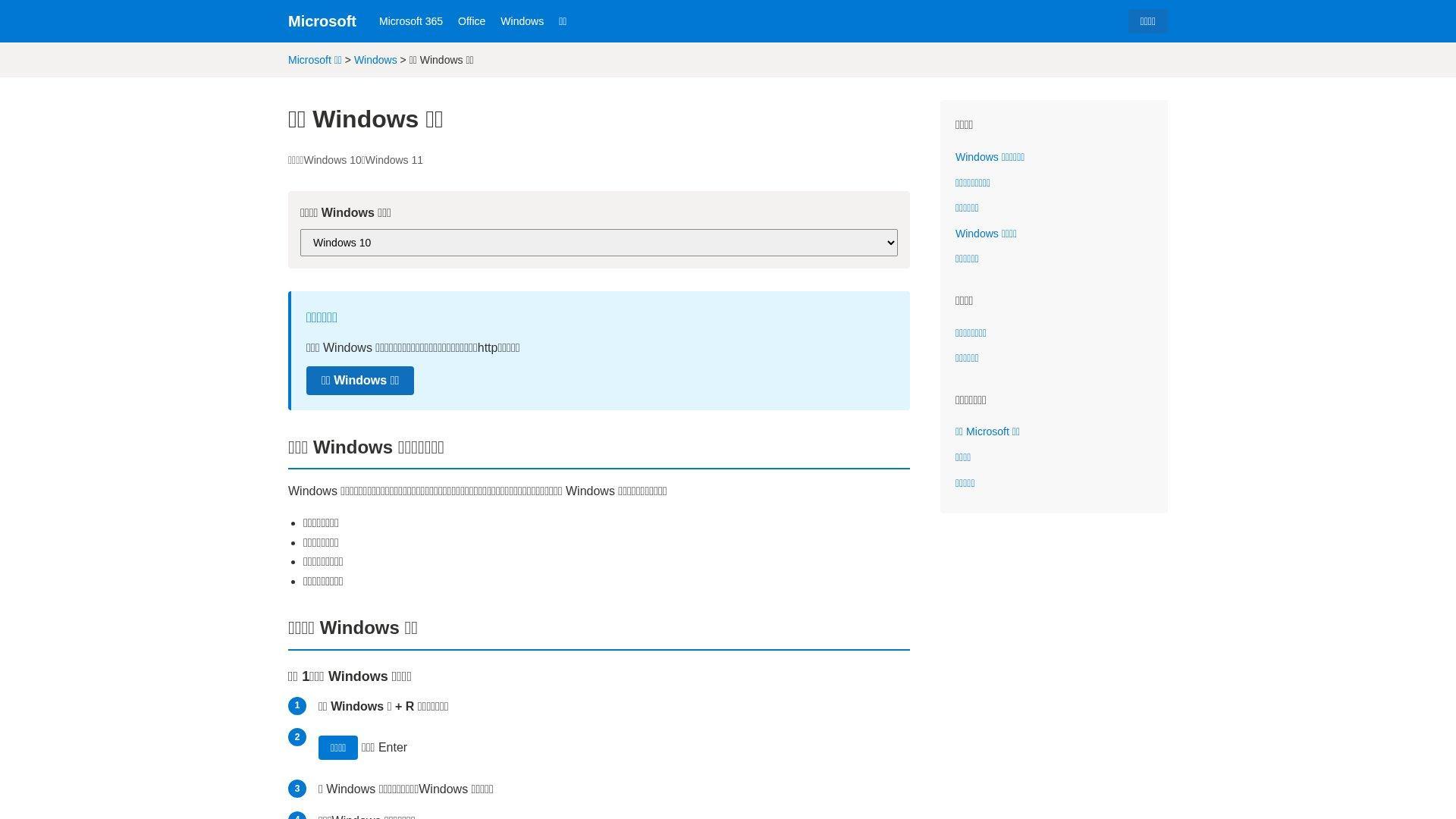Click the blue Windows button in info banner

pos(359,381)
